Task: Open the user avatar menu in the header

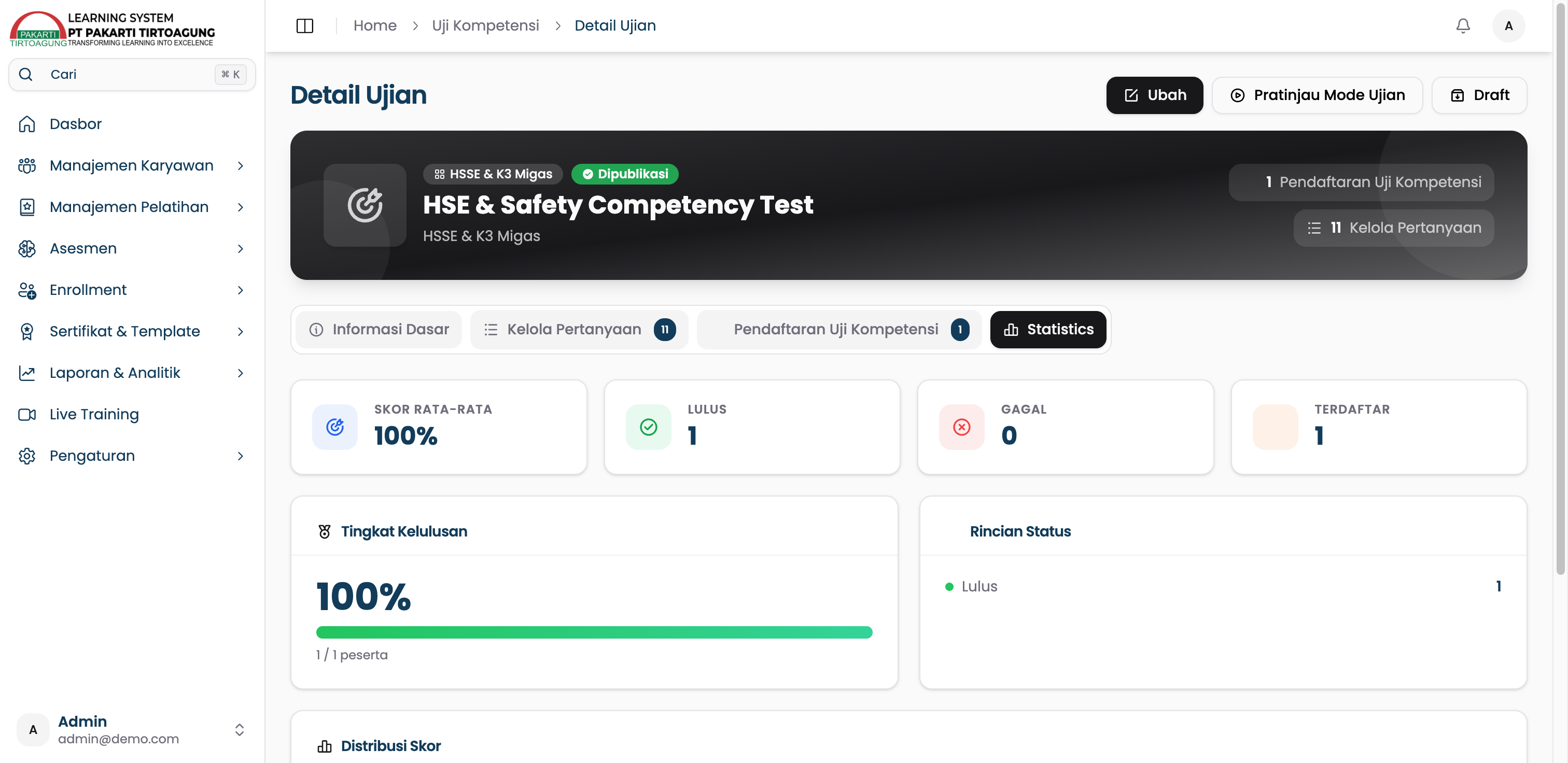Action: tap(1508, 25)
